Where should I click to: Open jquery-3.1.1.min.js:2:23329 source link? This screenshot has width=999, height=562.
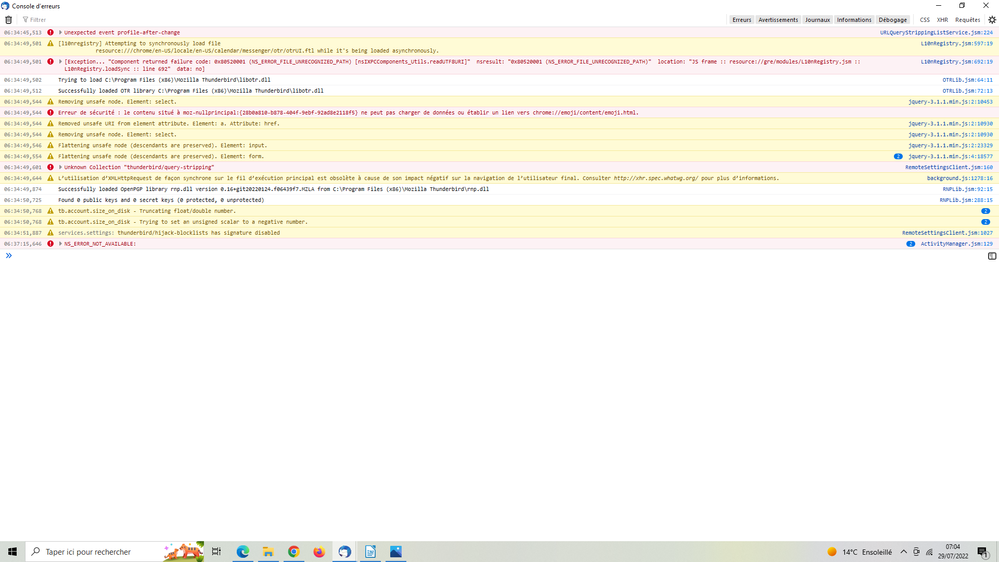tap(950, 145)
